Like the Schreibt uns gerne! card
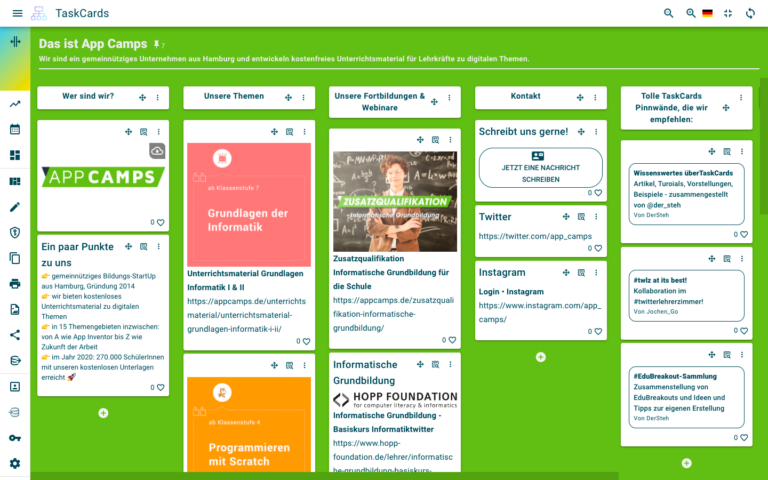This screenshot has height=480, width=768. tap(598, 193)
